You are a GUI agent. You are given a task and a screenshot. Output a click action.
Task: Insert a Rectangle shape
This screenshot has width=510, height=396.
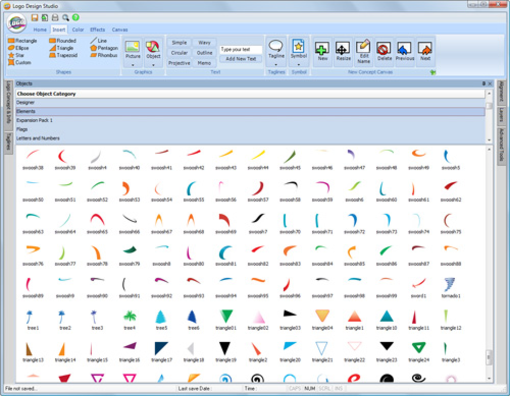click(x=23, y=41)
